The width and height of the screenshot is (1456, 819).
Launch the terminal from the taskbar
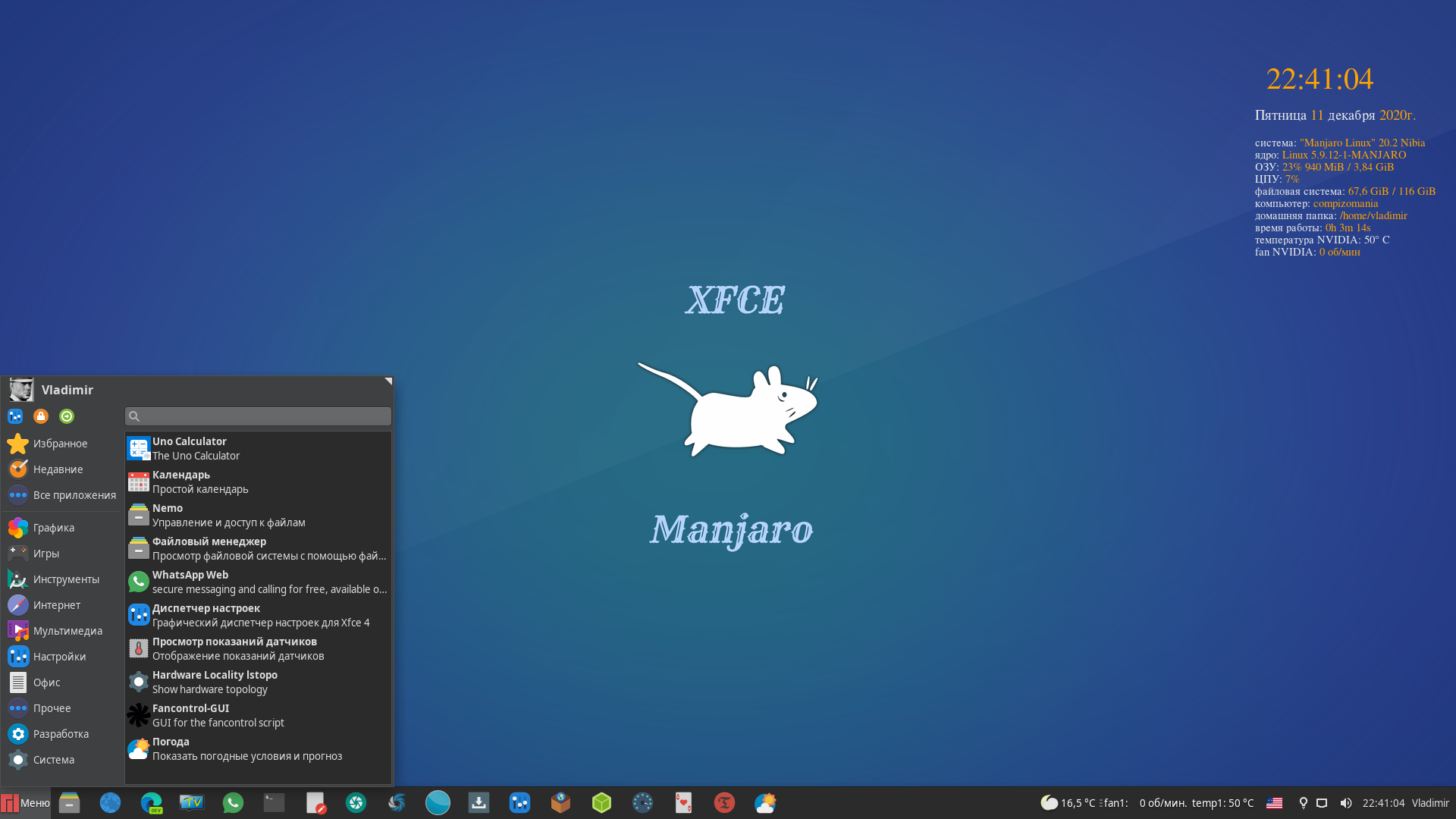click(x=274, y=802)
